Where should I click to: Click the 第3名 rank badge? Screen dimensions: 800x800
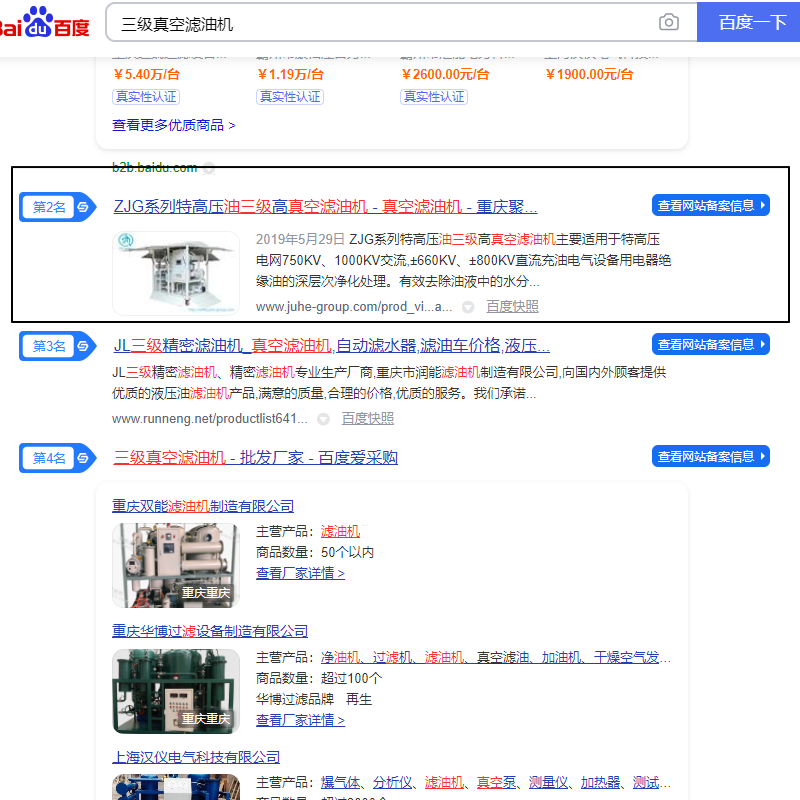(x=57, y=346)
